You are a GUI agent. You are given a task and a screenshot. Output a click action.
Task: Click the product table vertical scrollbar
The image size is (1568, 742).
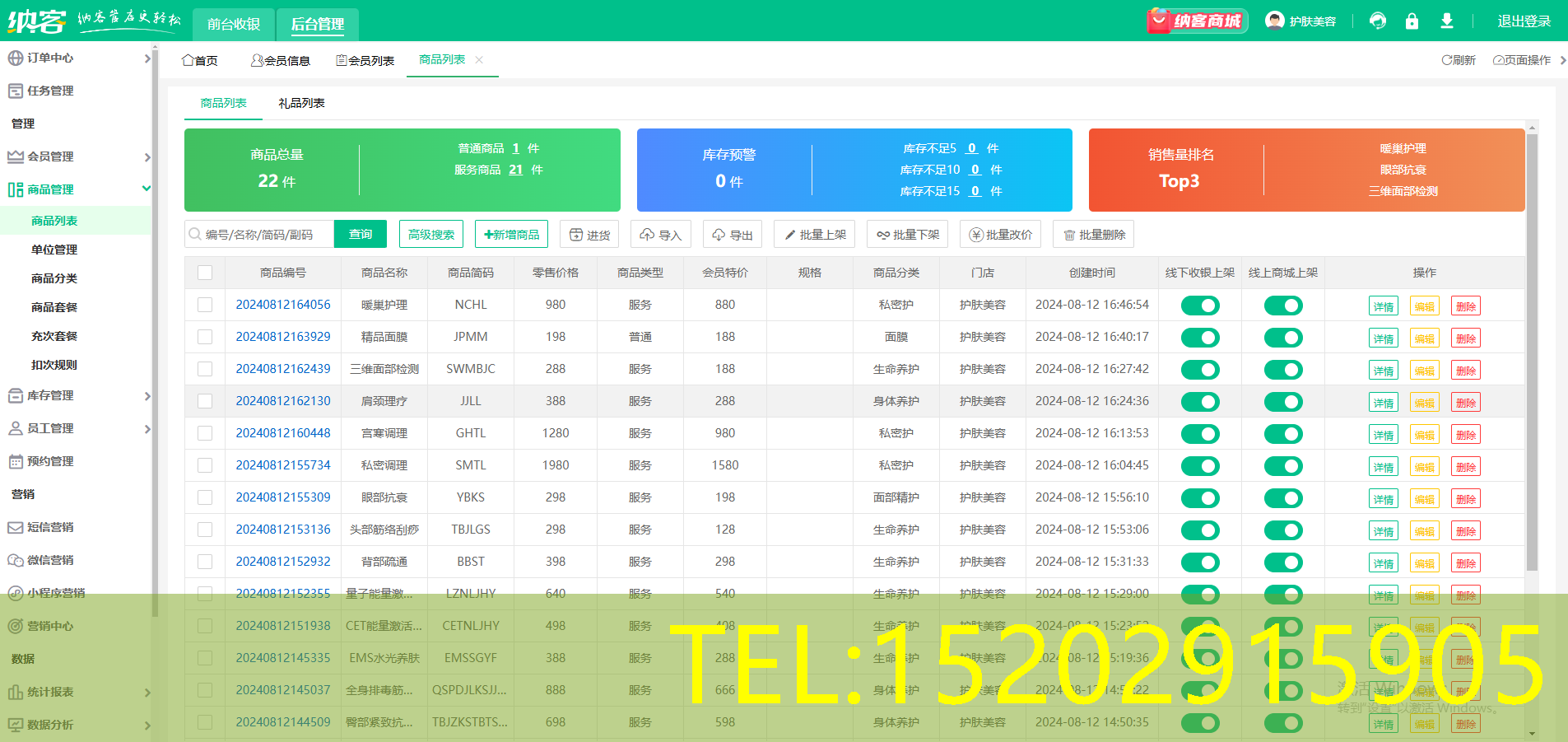click(1531, 354)
